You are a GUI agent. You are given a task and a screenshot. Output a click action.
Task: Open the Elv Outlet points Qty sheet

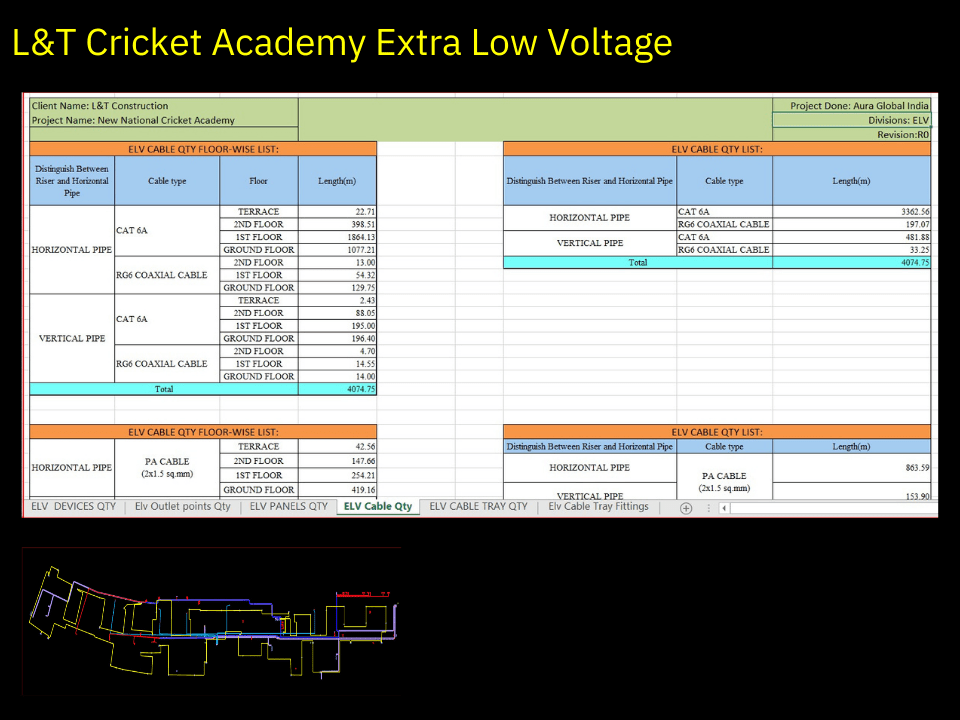(x=182, y=506)
